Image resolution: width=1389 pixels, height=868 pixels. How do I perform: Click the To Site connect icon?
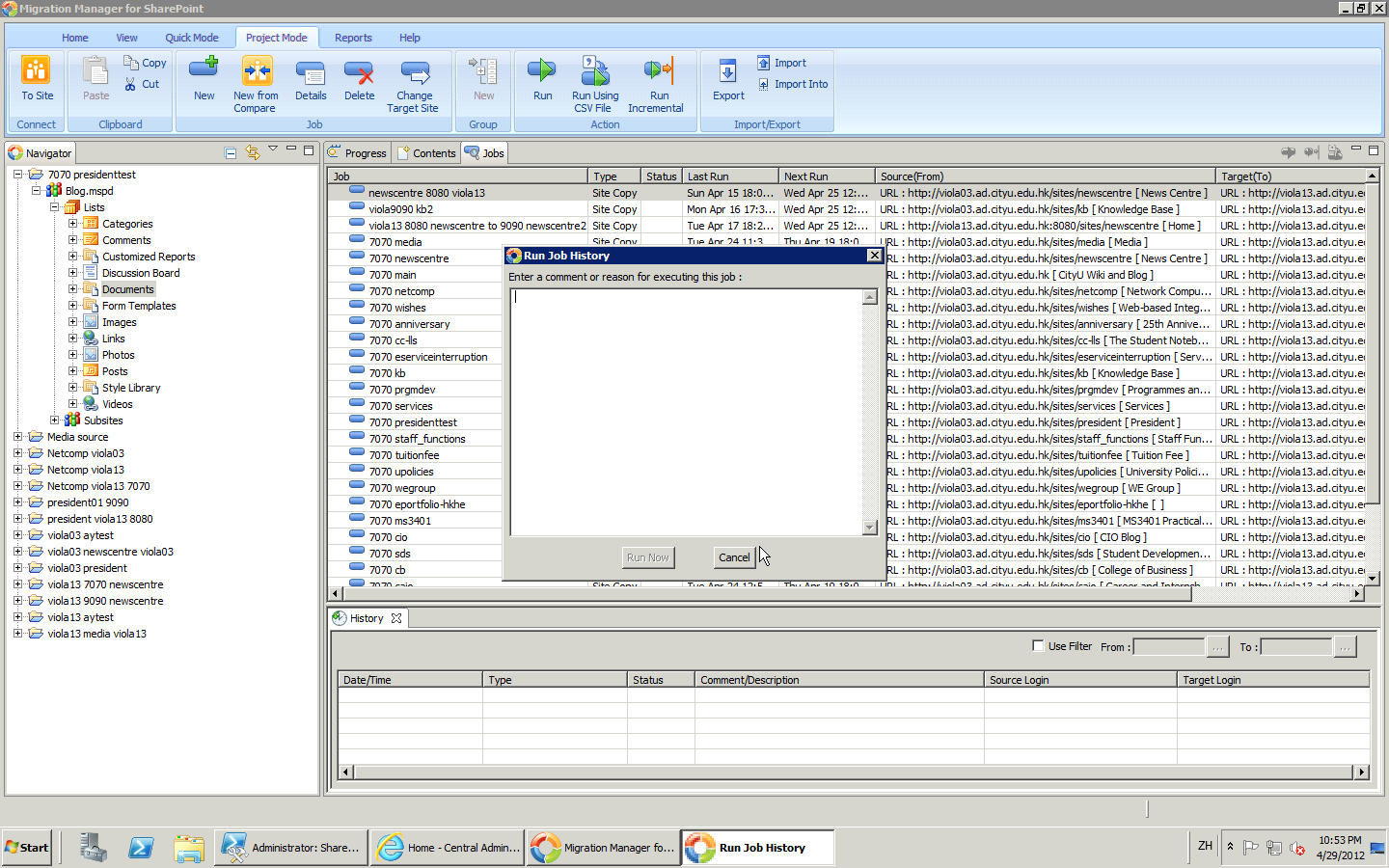tap(36, 71)
